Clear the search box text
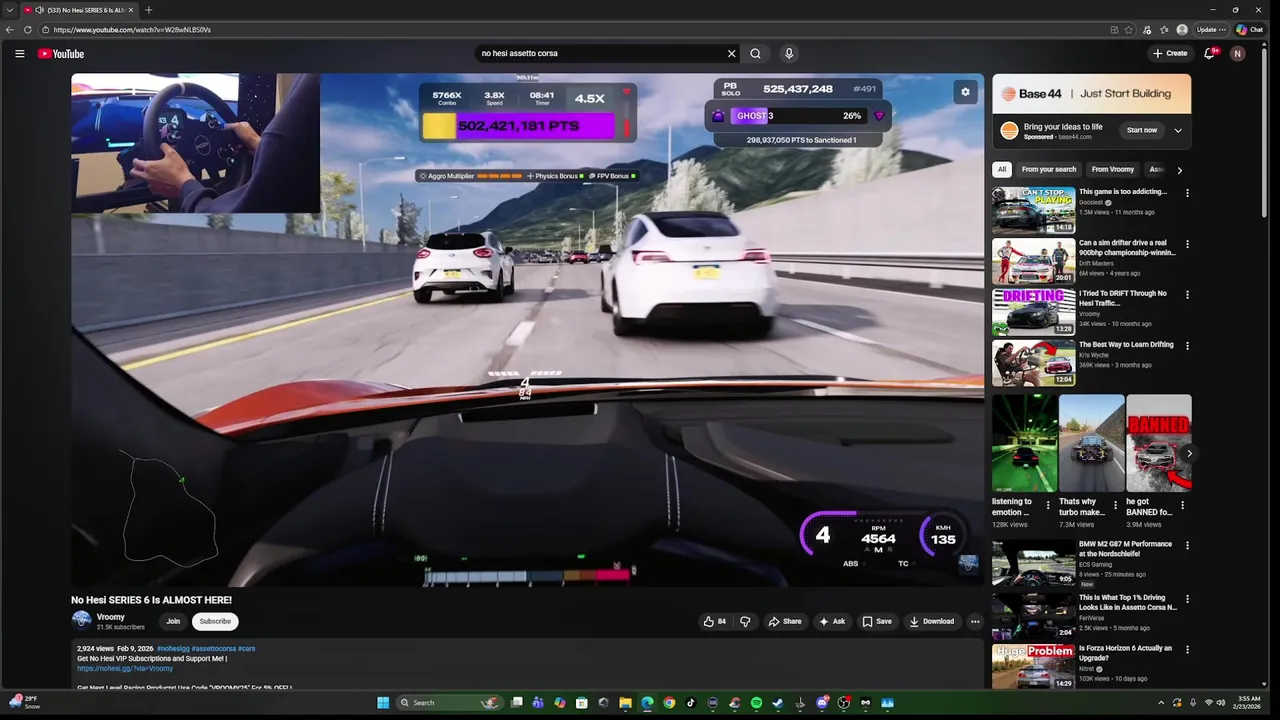 coord(731,54)
